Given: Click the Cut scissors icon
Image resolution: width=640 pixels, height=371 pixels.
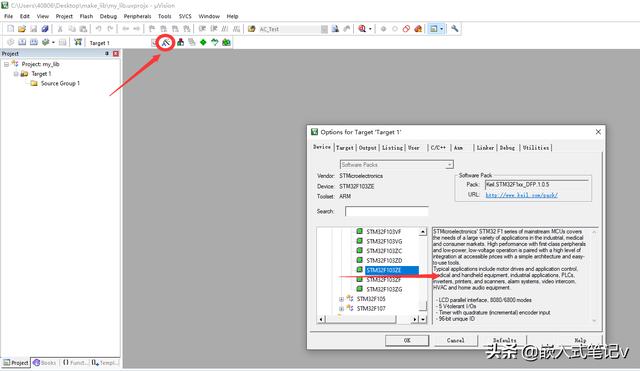Looking at the screenshot, I should click(60, 29).
